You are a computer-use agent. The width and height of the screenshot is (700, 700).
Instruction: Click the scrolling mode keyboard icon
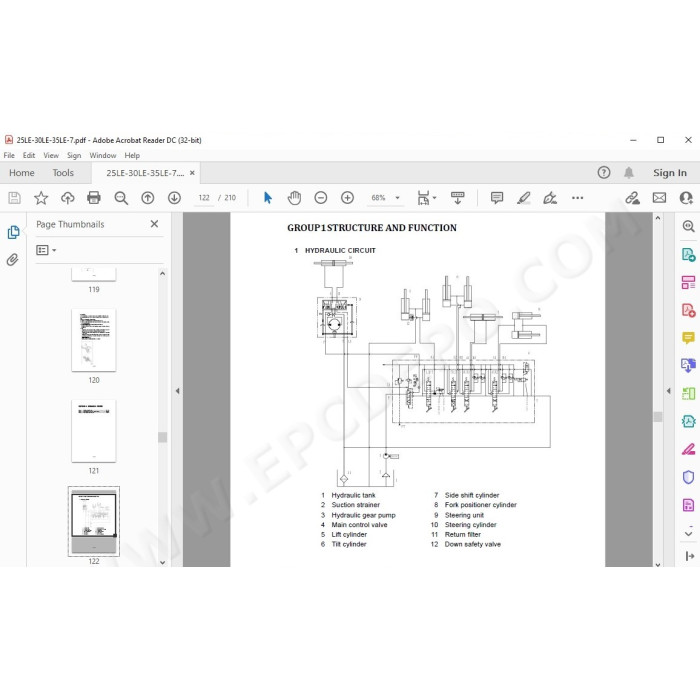click(457, 198)
